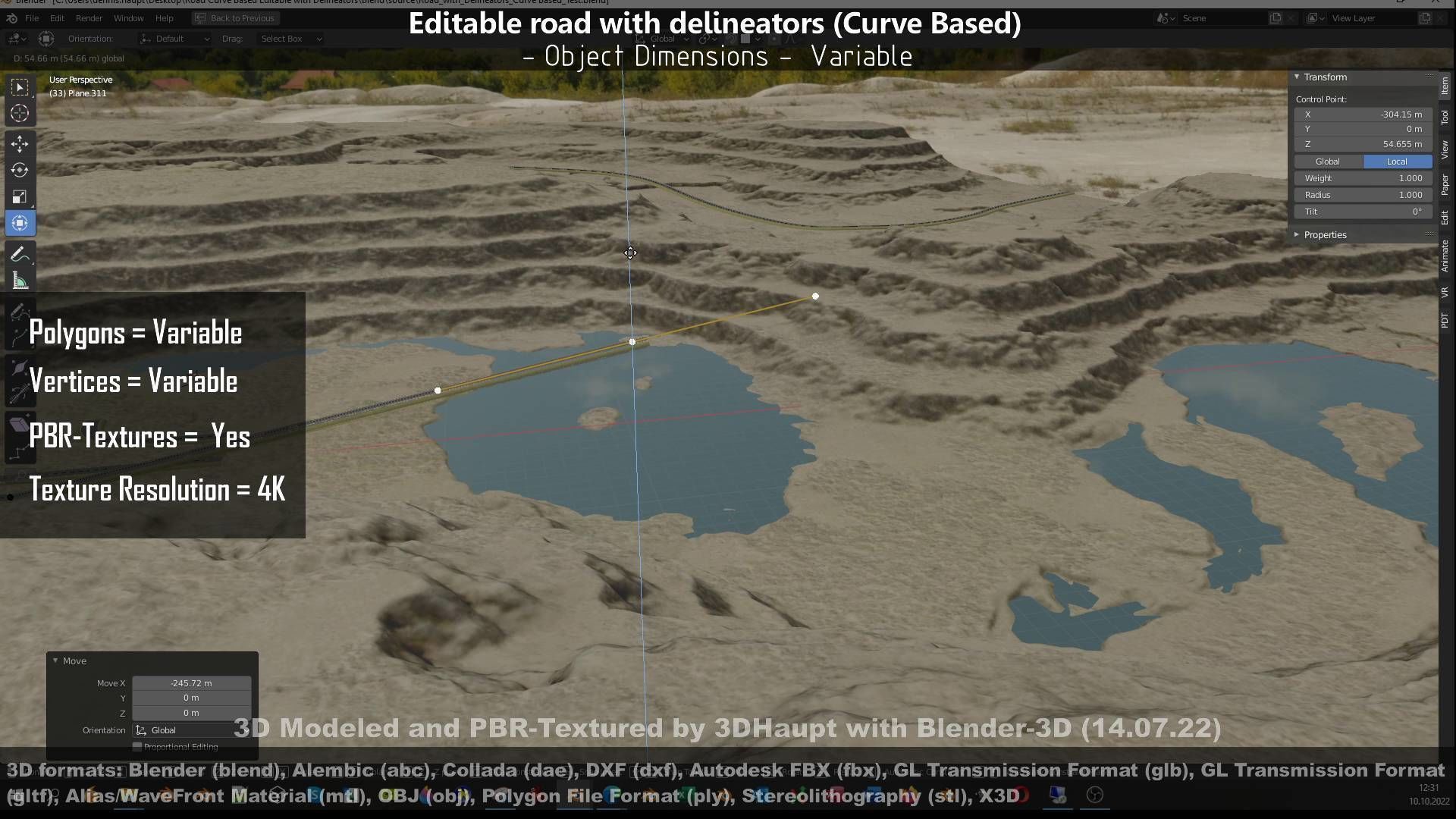Click the remove View Layer X icon
Screen dimensions: 1456x819
tap(1440, 18)
